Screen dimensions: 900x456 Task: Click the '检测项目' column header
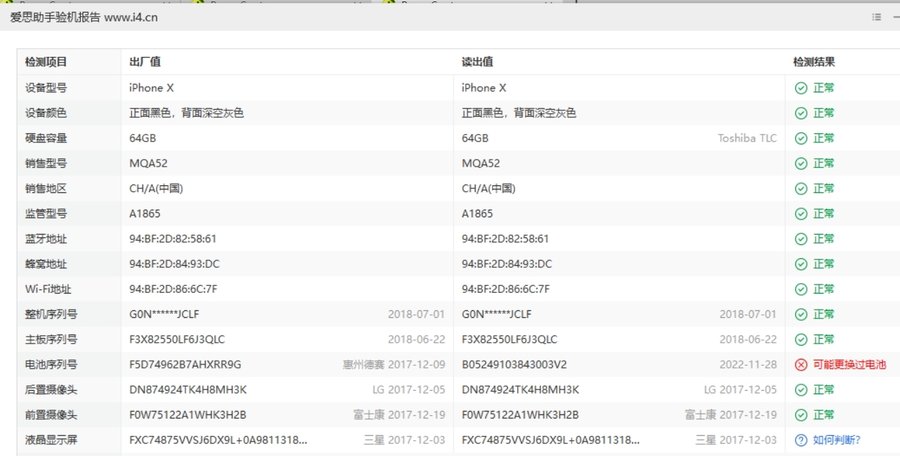(46, 62)
